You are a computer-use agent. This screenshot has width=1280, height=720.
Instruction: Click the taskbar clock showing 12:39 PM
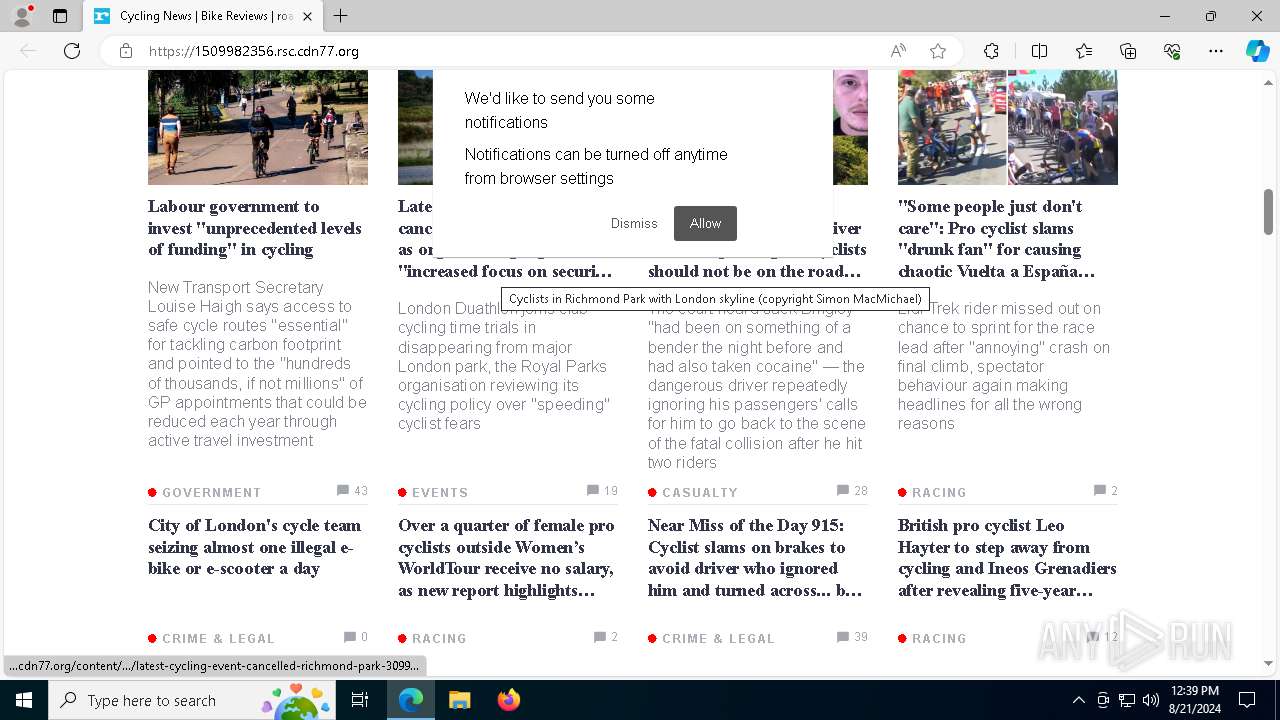click(x=1194, y=700)
